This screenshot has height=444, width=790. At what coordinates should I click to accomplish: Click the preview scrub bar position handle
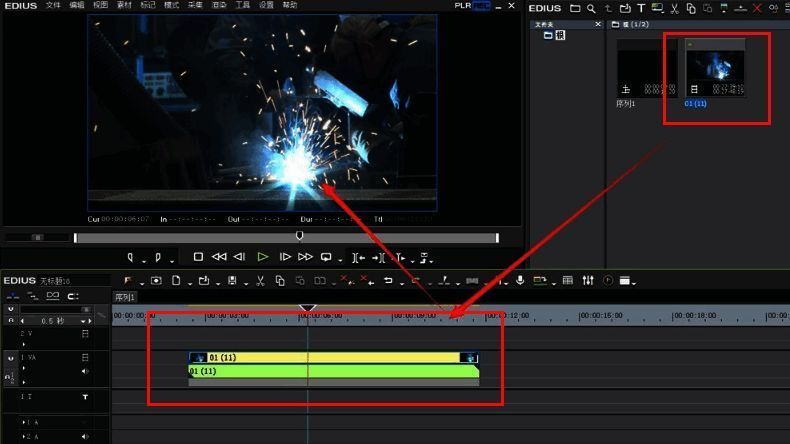299,236
